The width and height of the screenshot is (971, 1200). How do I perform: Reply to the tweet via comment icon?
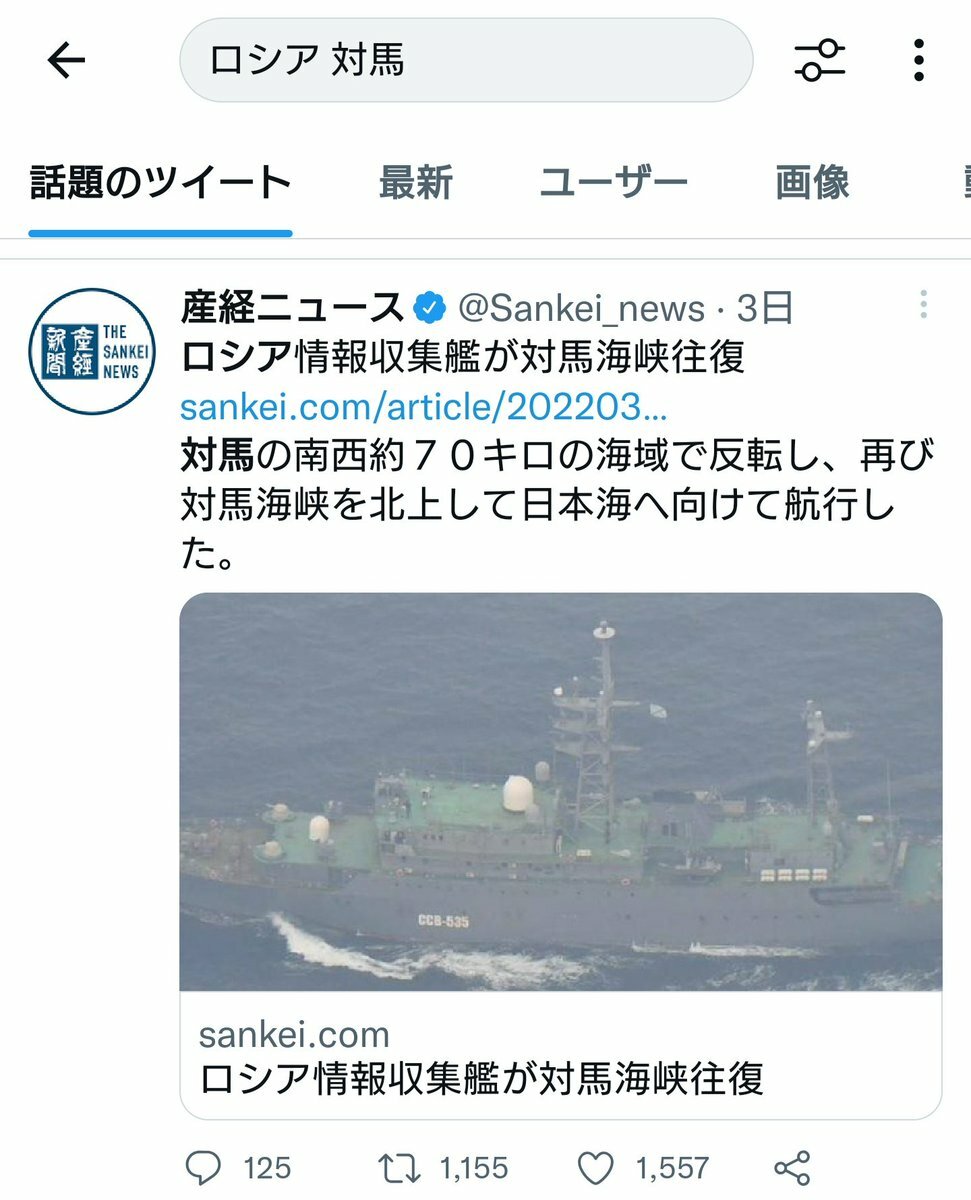(x=205, y=1167)
